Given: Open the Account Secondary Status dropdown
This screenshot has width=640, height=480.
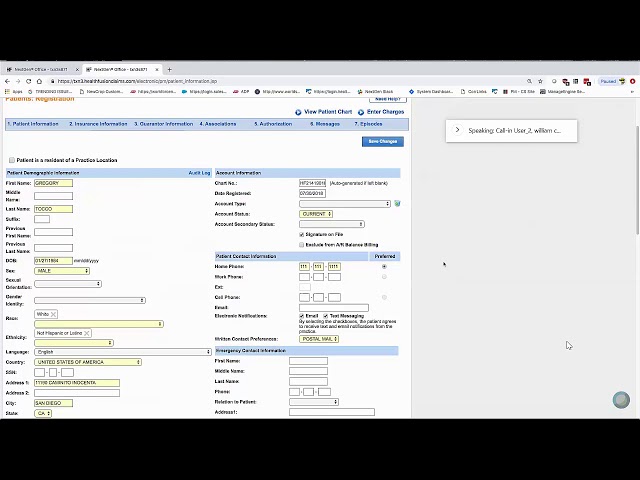Looking at the screenshot, I should coord(332,224).
